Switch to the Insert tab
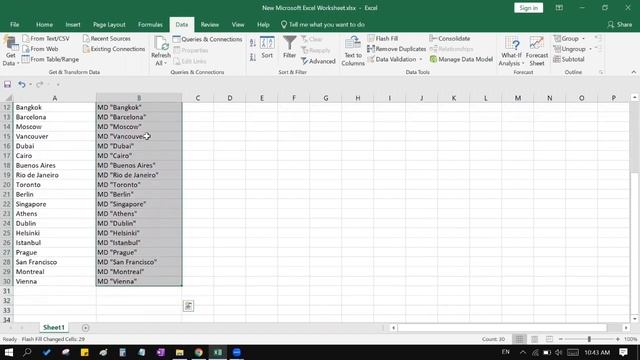Screen dimensions: 640x360 pyautogui.click(x=73, y=24)
